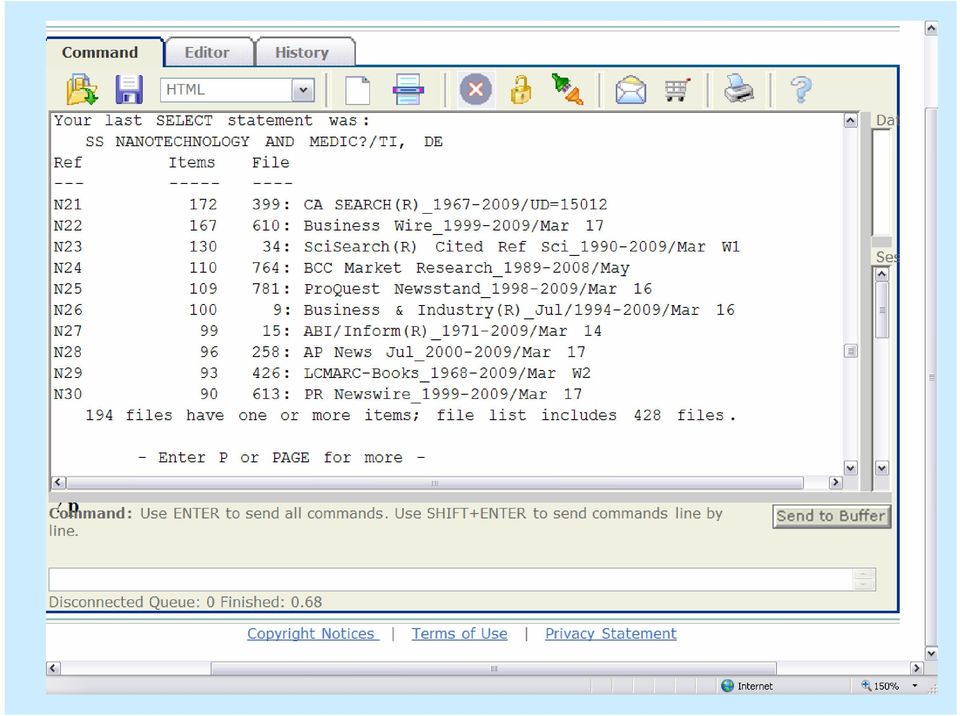Click the browser page scroll up arrow
The image size is (960, 716).
point(931,28)
